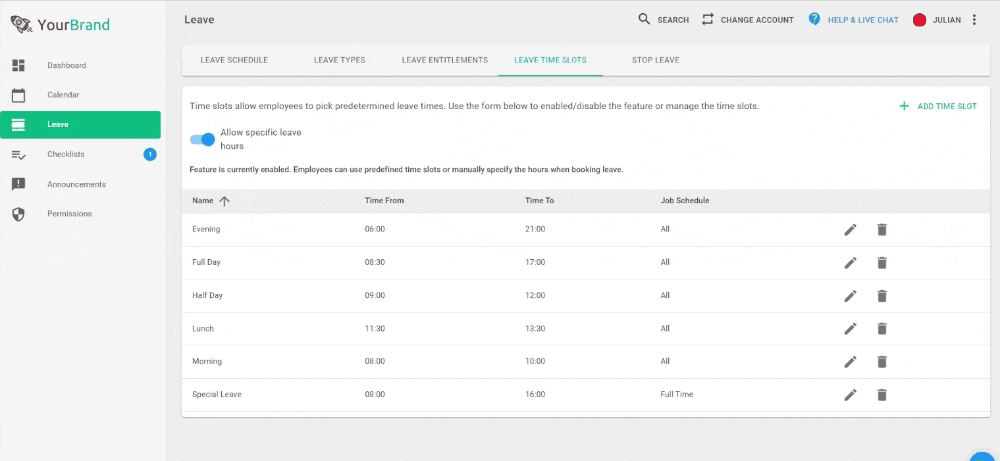Click the 16:00 time value
1000x461 pixels.
(x=535, y=395)
